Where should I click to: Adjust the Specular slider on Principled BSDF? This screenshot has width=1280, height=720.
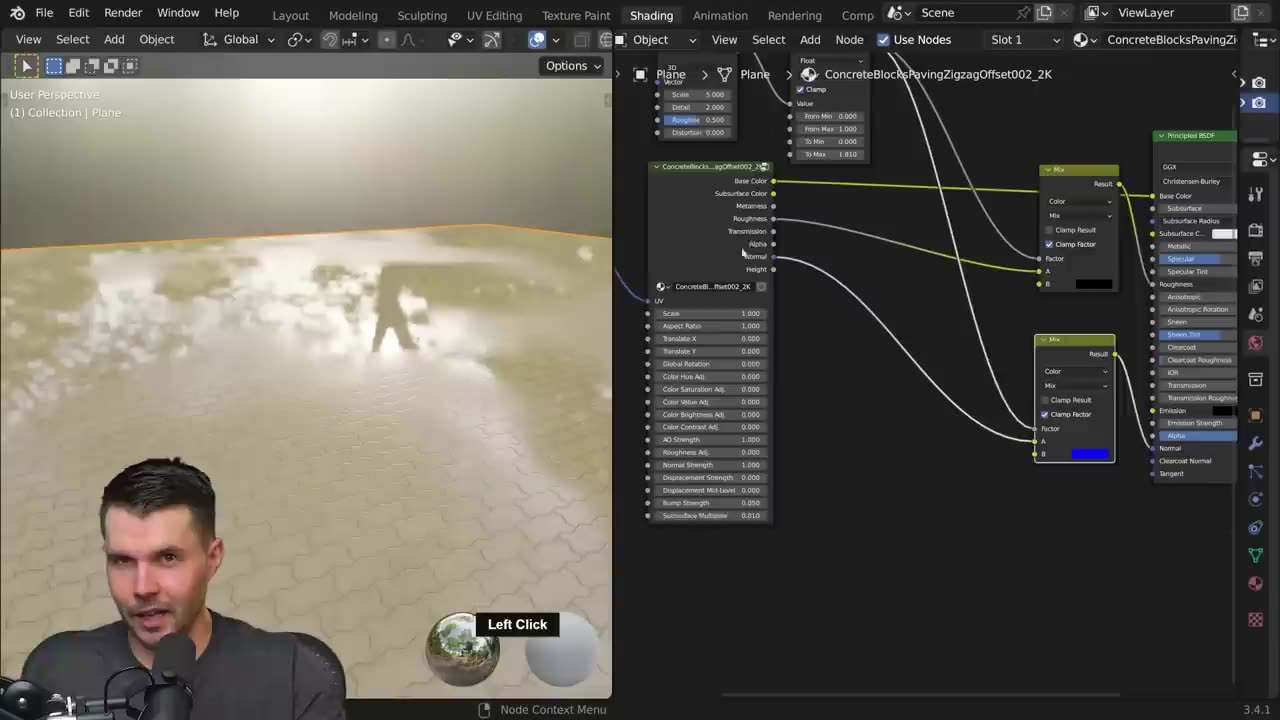click(1200, 259)
